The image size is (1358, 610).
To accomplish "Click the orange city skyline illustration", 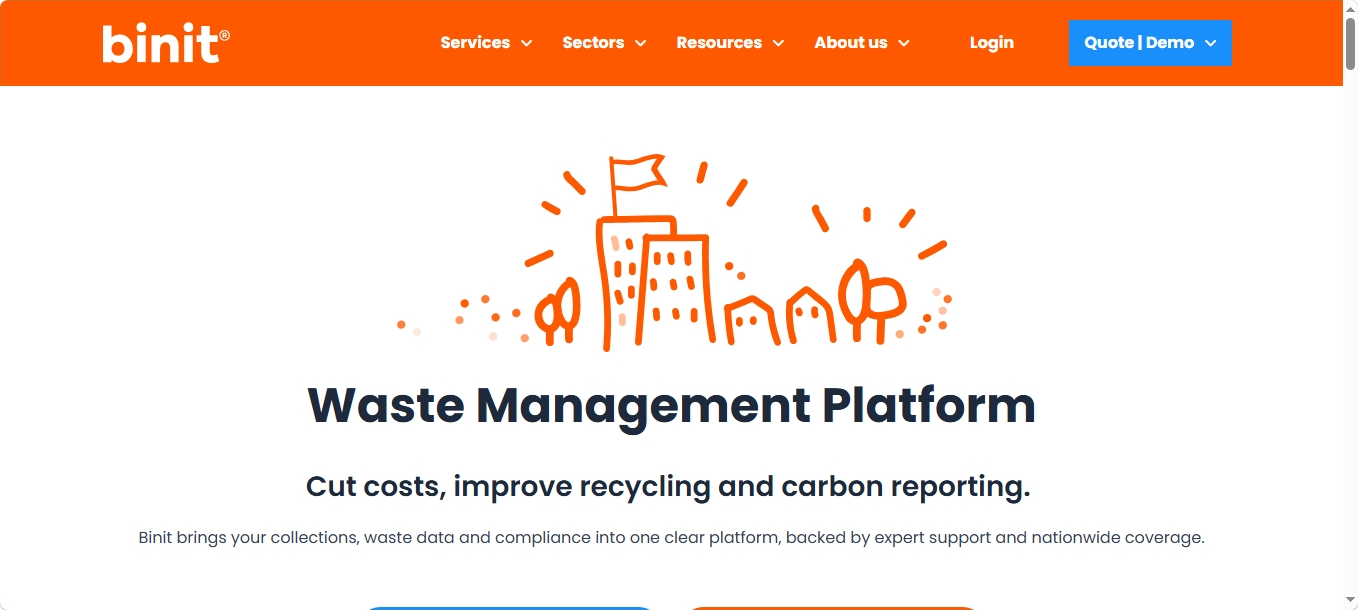I will (675, 253).
